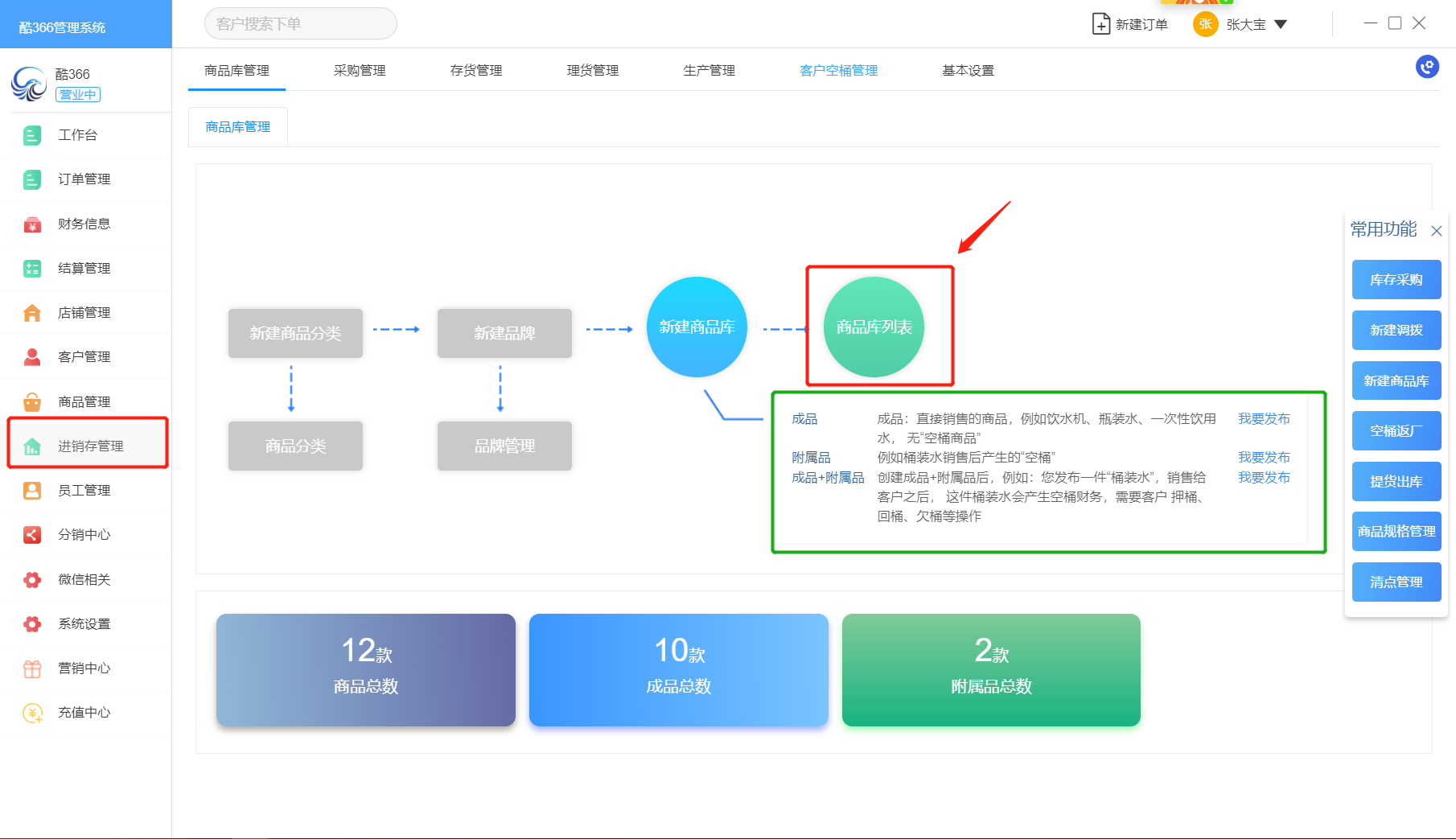
Task: Click the 充值中心 coin icon
Action: pyautogui.click(x=32, y=713)
